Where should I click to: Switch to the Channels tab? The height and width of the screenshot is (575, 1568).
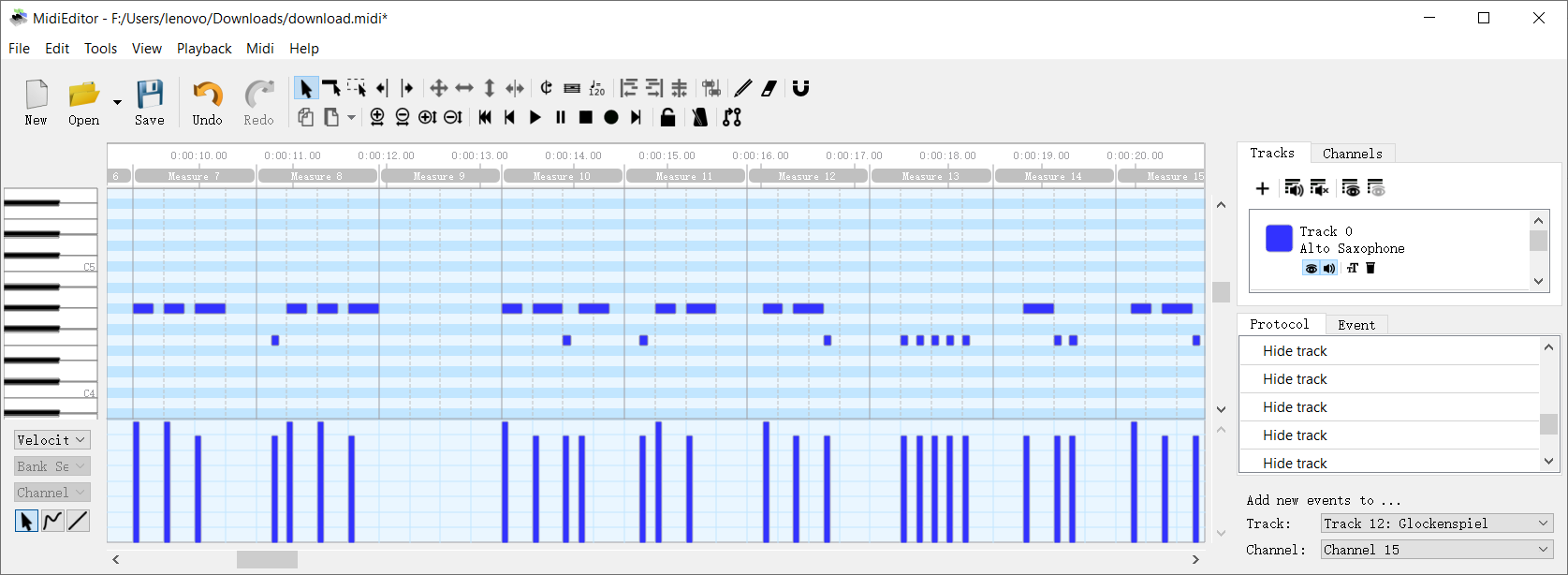point(1352,154)
